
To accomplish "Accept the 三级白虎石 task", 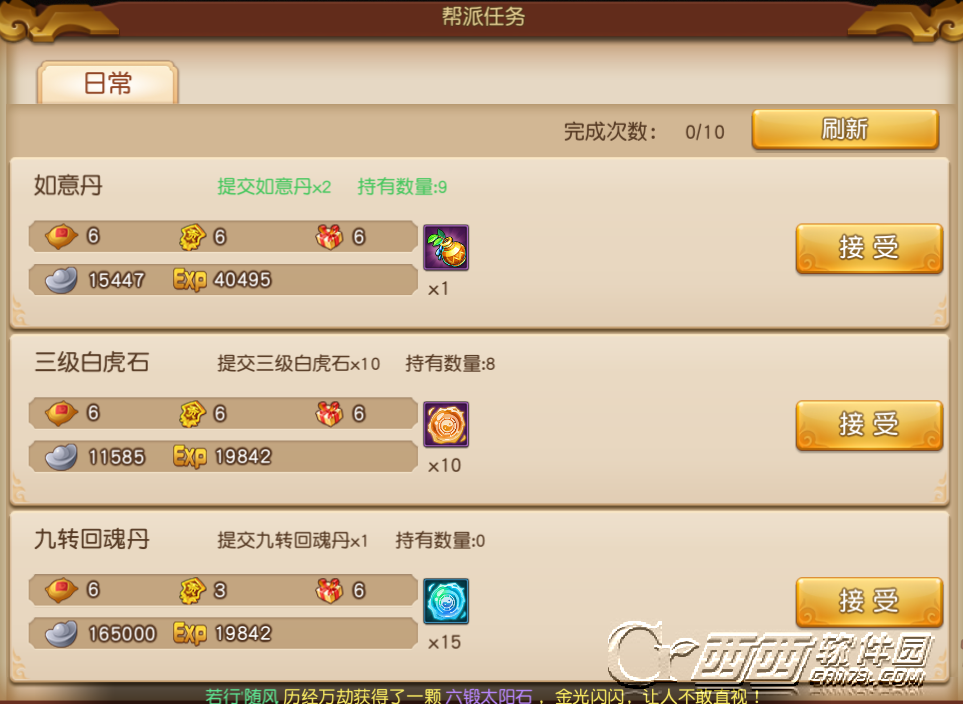I will tap(869, 425).
